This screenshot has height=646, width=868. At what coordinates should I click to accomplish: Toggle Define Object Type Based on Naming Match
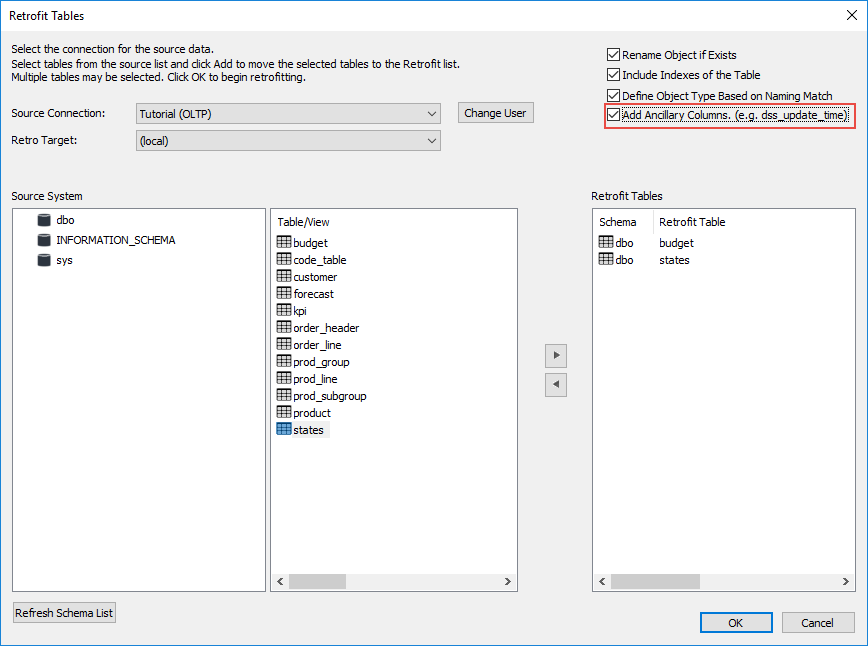tap(614, 96)
